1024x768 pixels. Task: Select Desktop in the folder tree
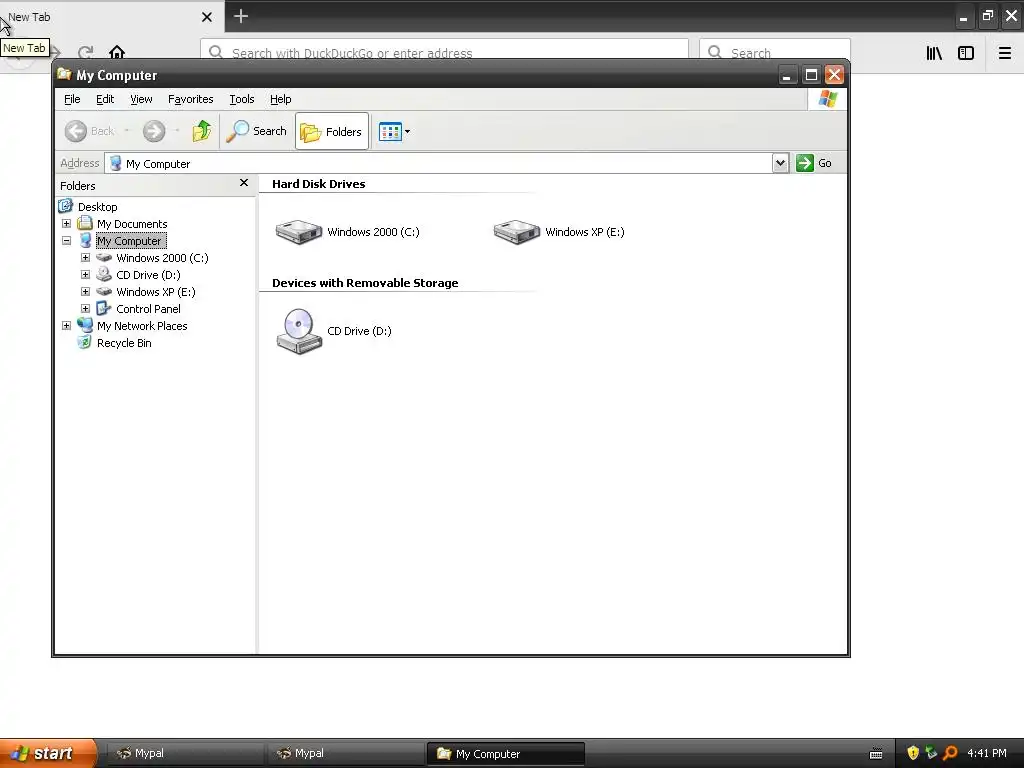pos(97,207)
